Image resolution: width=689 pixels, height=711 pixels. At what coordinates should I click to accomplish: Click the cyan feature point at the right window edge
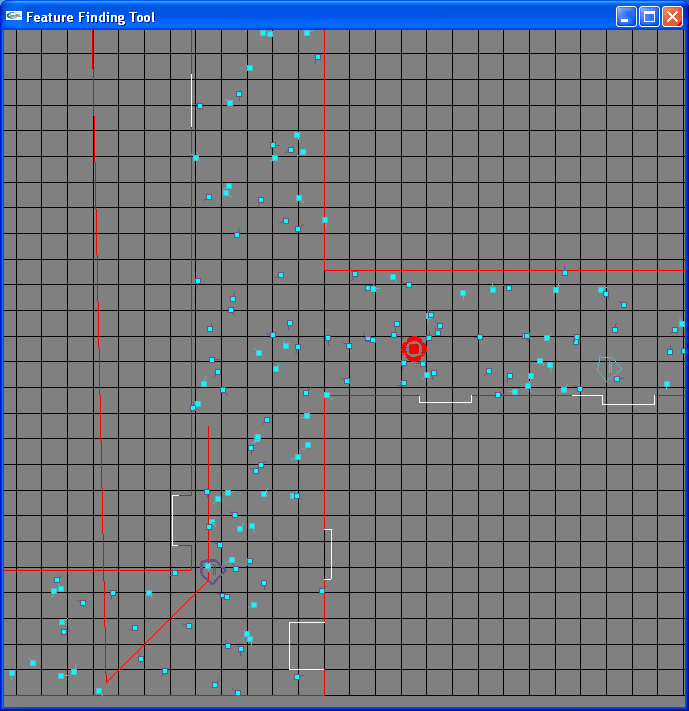click(x=682, y=324)
